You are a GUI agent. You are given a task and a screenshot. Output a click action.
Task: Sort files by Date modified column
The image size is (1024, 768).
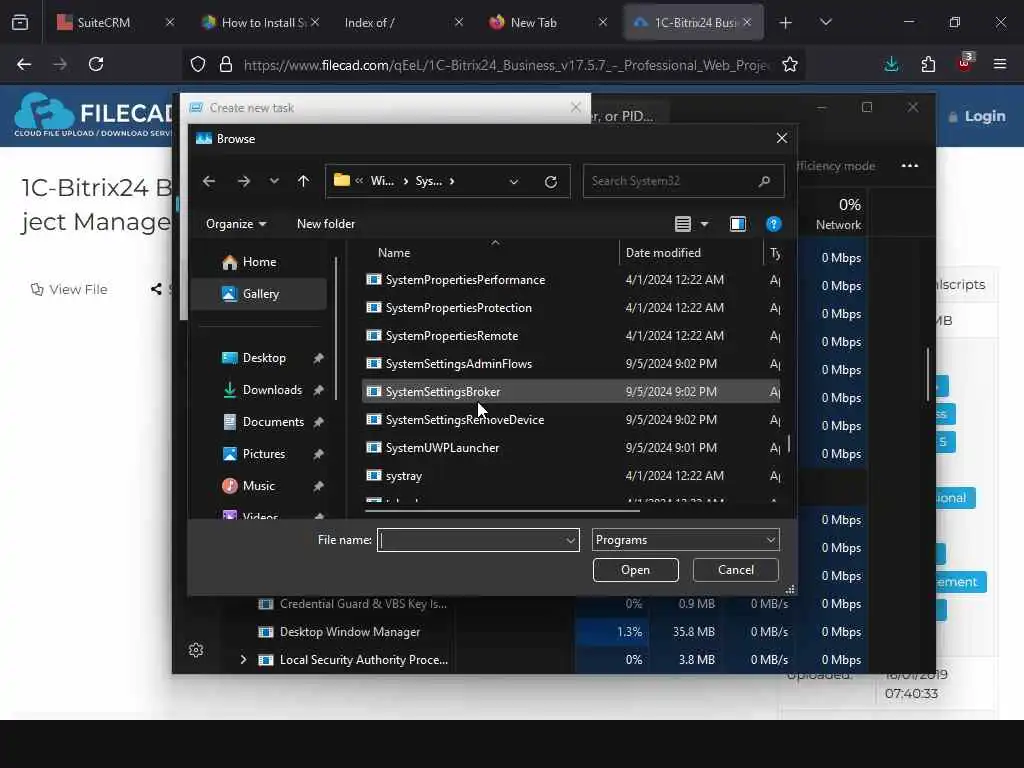coord(663,253)
